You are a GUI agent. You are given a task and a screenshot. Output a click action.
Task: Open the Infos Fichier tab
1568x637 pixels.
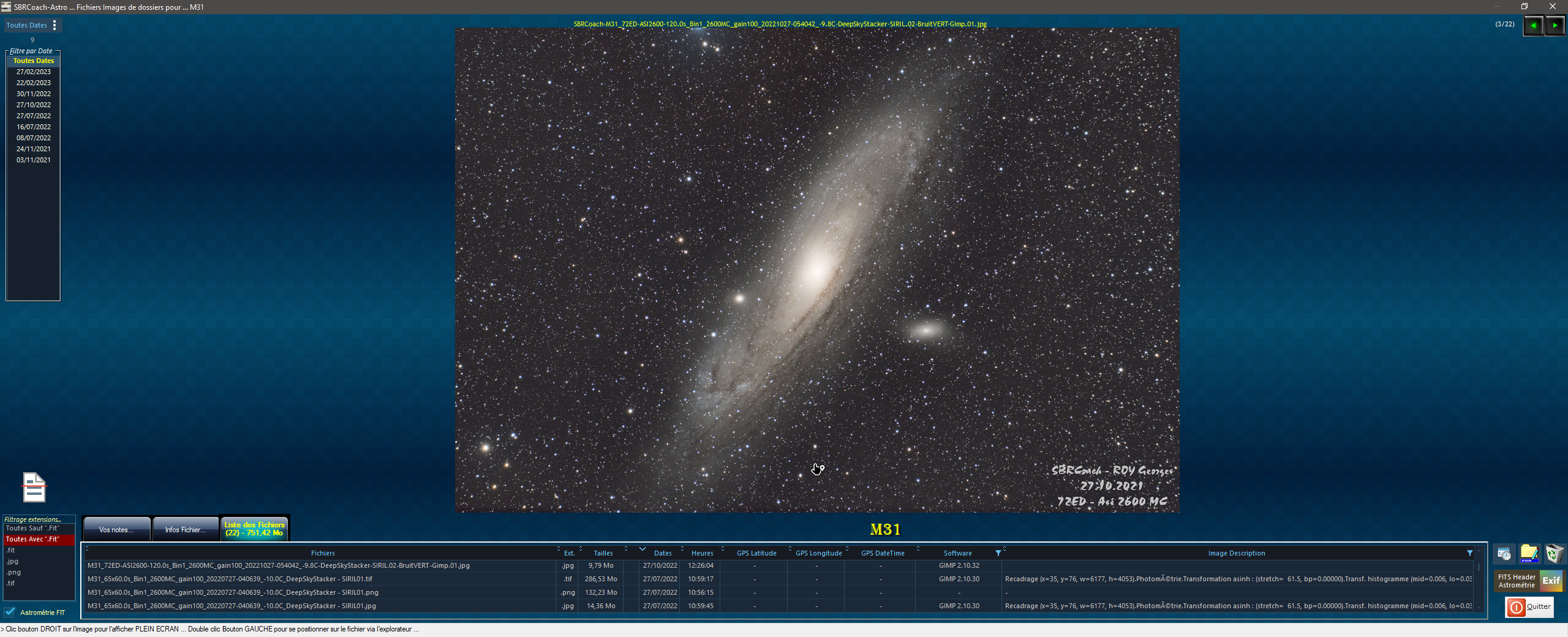(x=186, y=529)
